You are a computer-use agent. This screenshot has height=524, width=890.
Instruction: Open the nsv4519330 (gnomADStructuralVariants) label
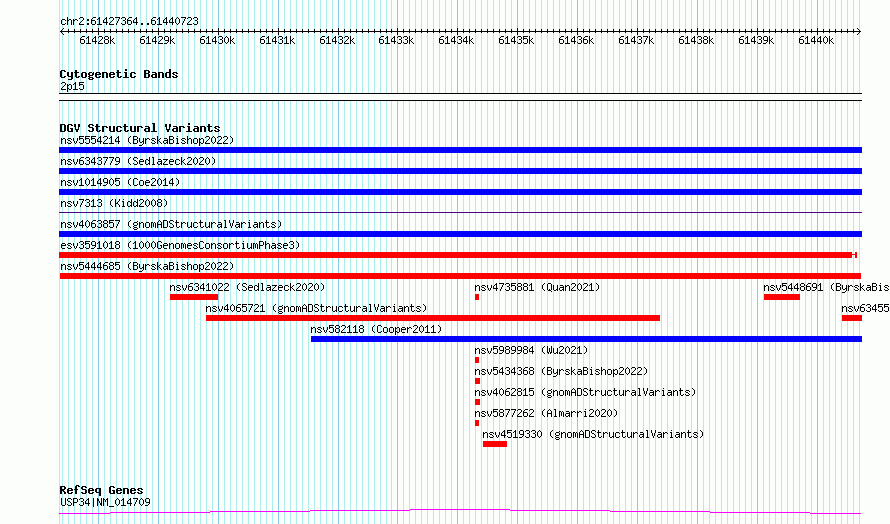(x=593, y=434)
